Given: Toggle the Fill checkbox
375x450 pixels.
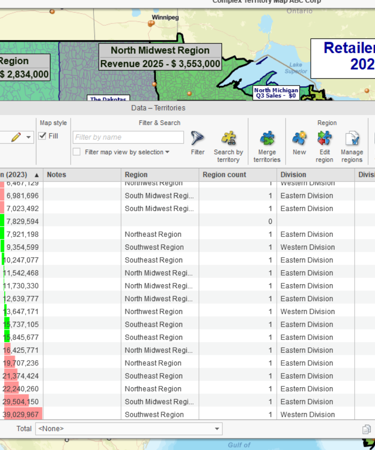Looking at the screenshot, I should tap(42, 136).
